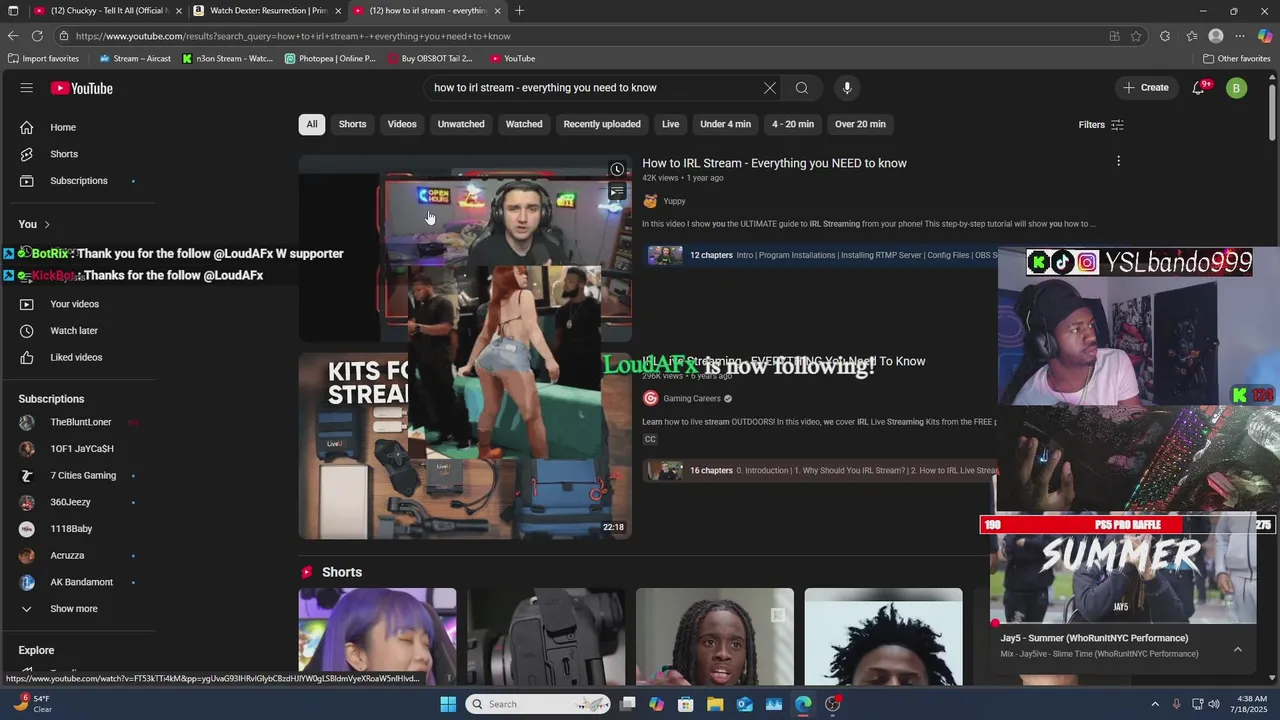Expand Show more subscriptions
This screenshot has width=1280, height=720.
pos(73,609)
